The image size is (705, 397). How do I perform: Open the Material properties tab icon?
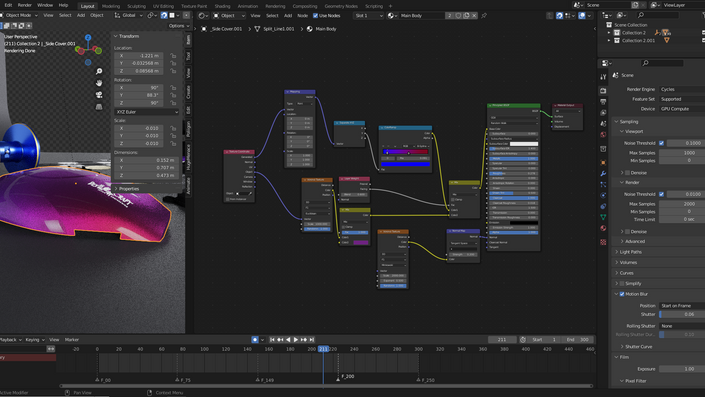pos(603,228)
